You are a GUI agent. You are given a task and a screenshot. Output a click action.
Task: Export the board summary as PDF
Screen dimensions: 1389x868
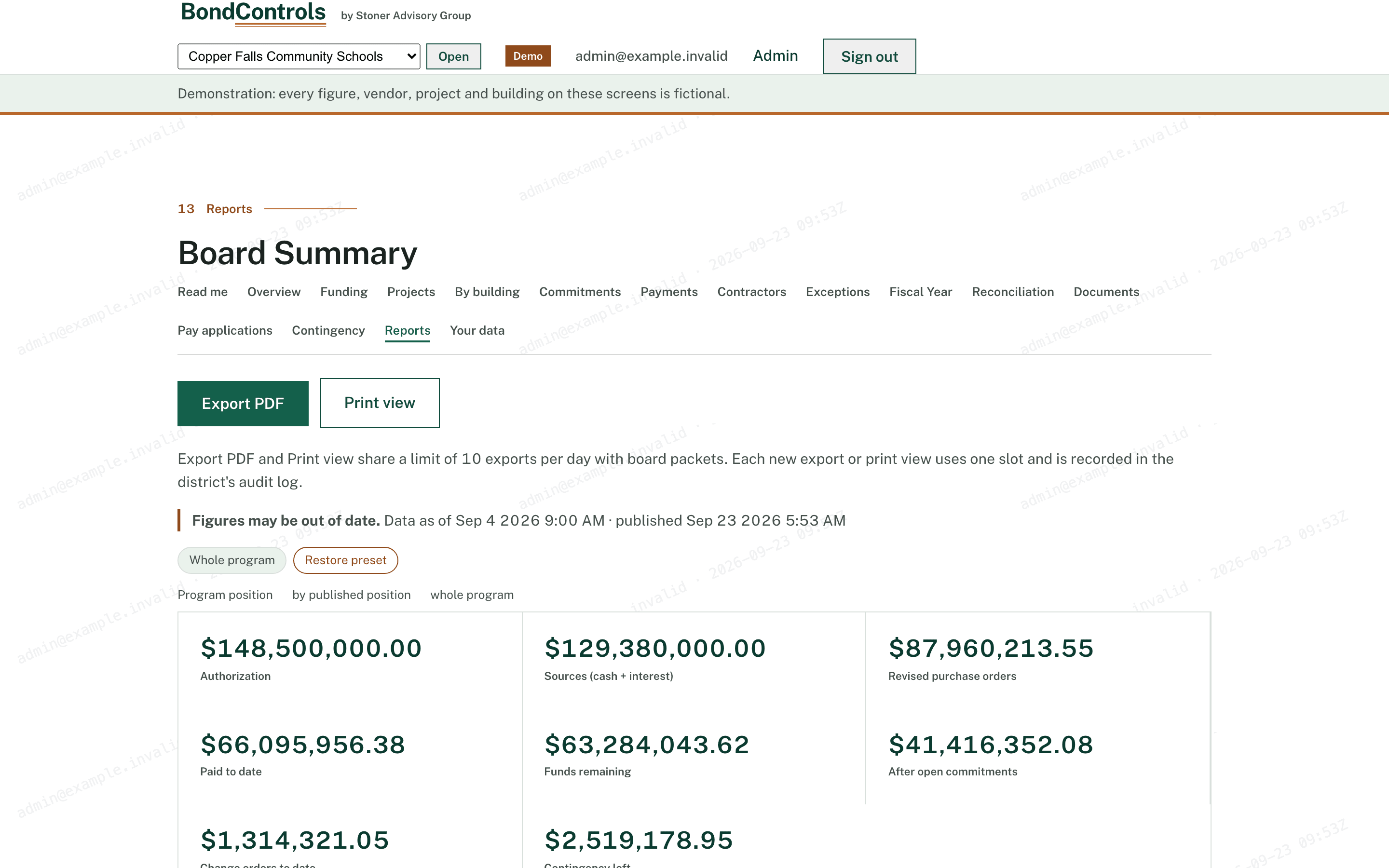pos(243,403)
